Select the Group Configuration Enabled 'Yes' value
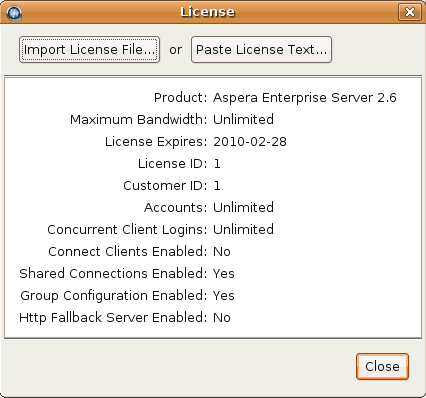The width and height of the screenshot is (426, 398). pyautogui.click(x=224, y=296)
